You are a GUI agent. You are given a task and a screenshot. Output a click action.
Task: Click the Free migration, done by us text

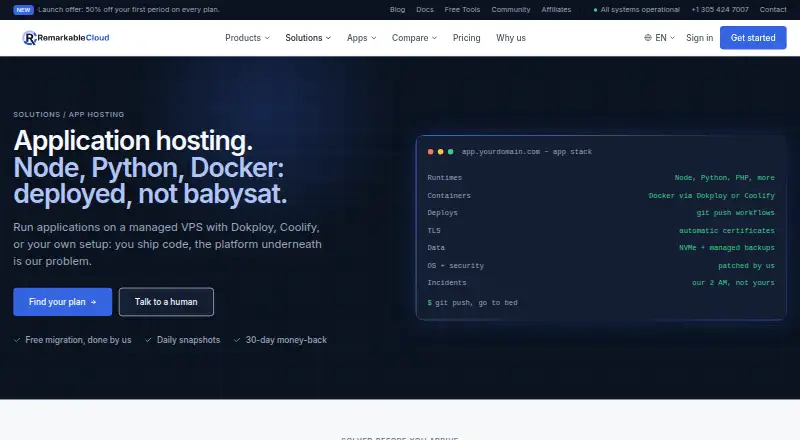(78, 340)
